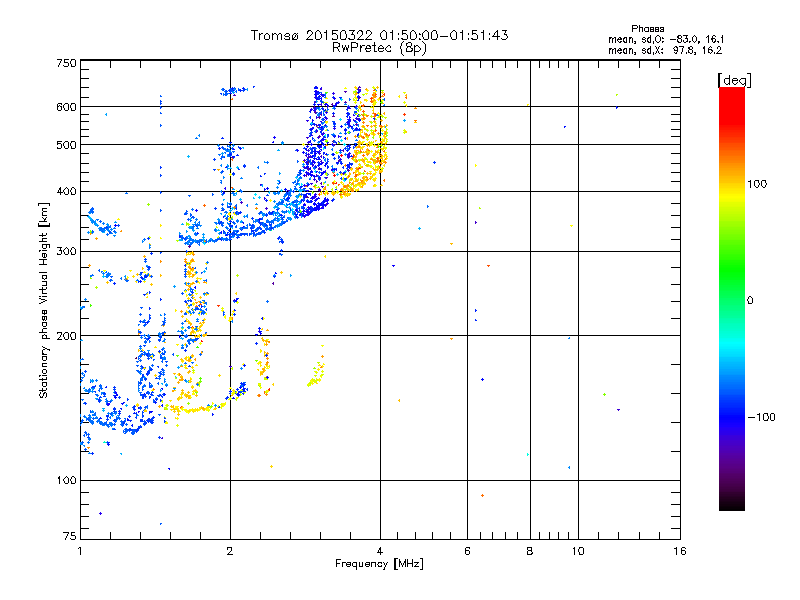Click the -100 tick label on colorbar
Image resolution: width=800 pixels, height=600 pixels.
(763, 416)
